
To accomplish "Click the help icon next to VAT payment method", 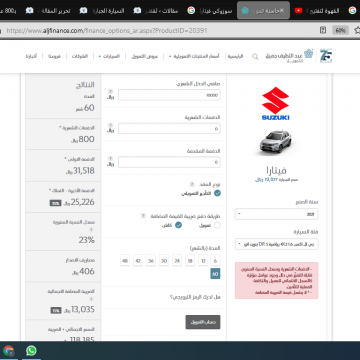I will click(x=143, y=216).
